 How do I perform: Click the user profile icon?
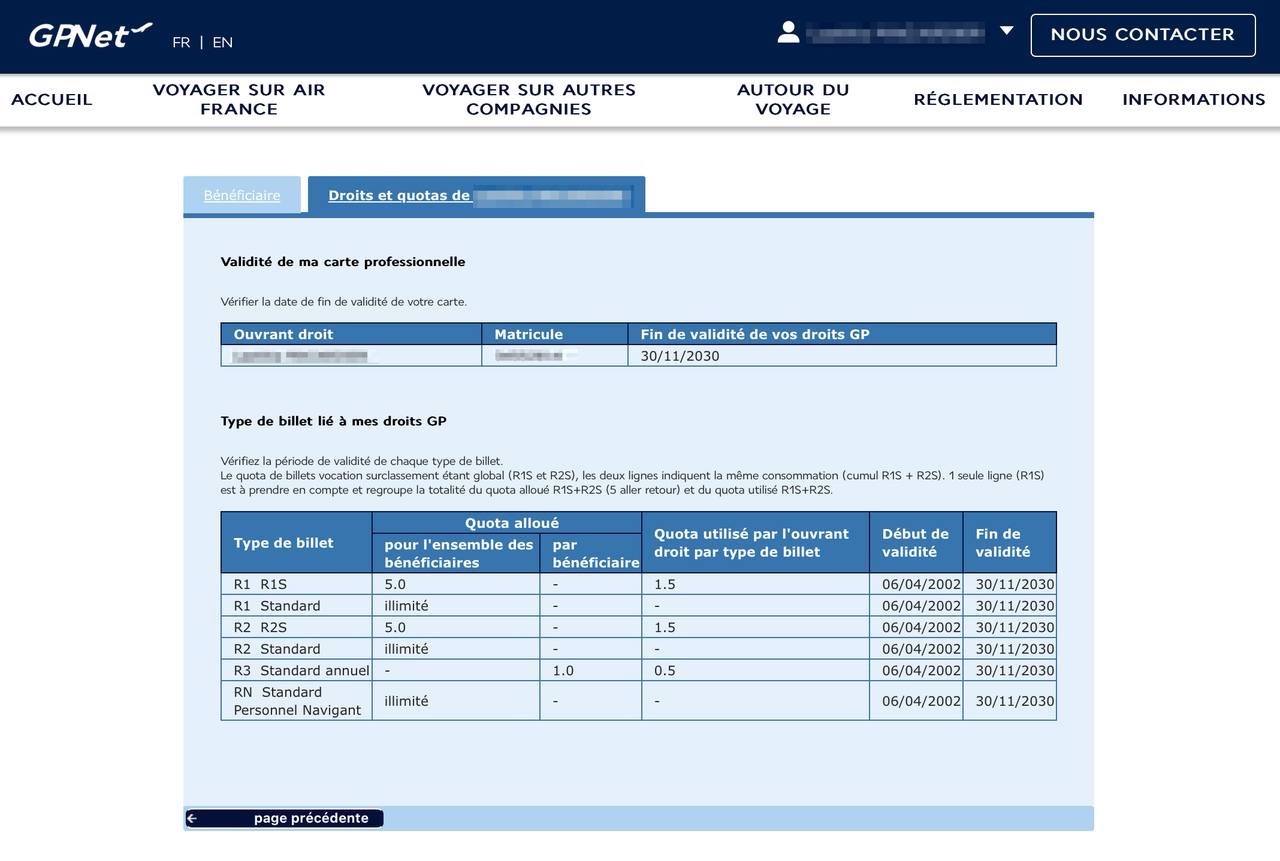tap(788, 32)
